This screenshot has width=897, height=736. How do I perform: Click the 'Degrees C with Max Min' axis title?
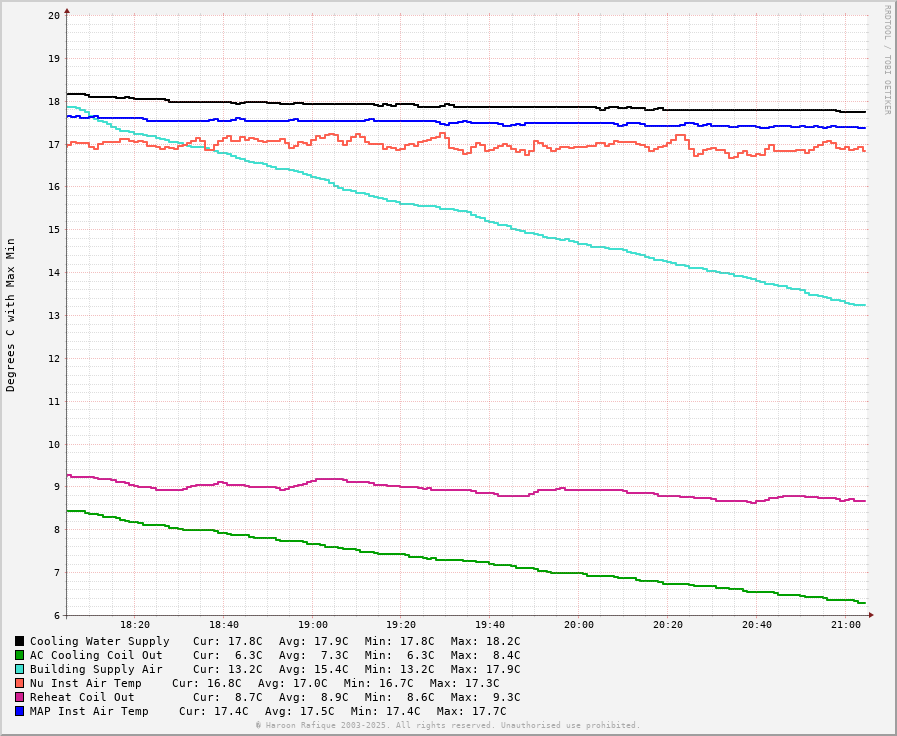pos(11,314)
